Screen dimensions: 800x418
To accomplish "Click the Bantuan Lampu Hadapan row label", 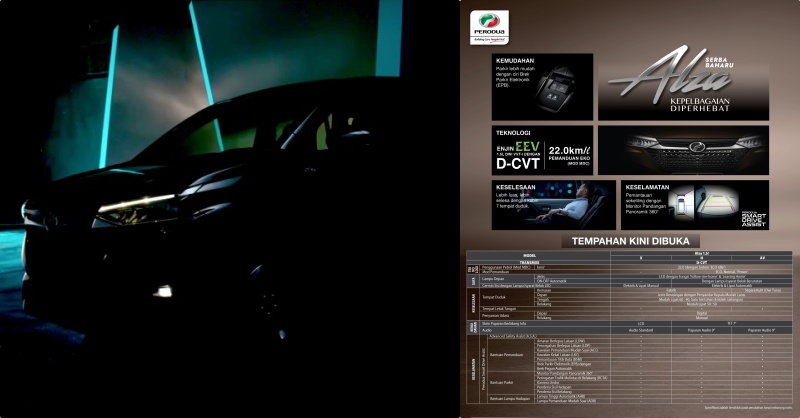I will coord(509,398).
